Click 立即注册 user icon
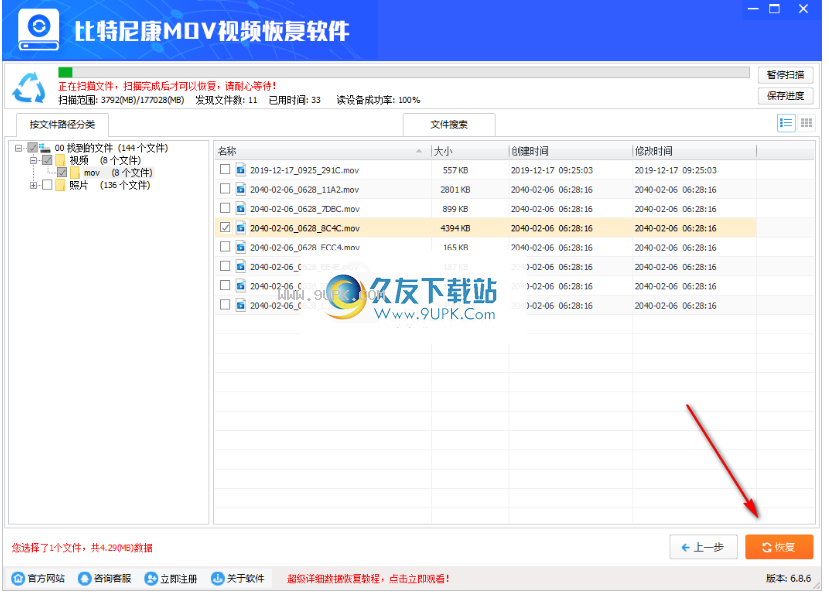Viewport: 829px width, 595px height. [151, 578]
